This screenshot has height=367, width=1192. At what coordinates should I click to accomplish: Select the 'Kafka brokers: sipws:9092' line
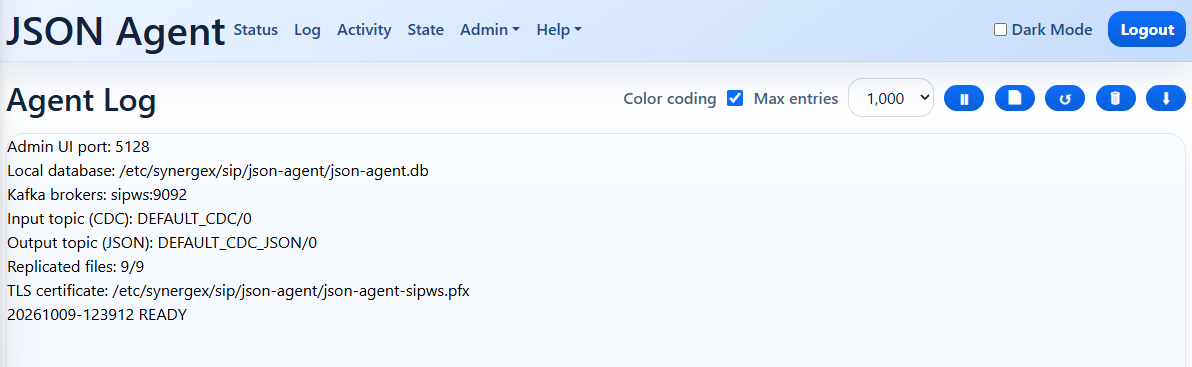(x=97, y=195)
